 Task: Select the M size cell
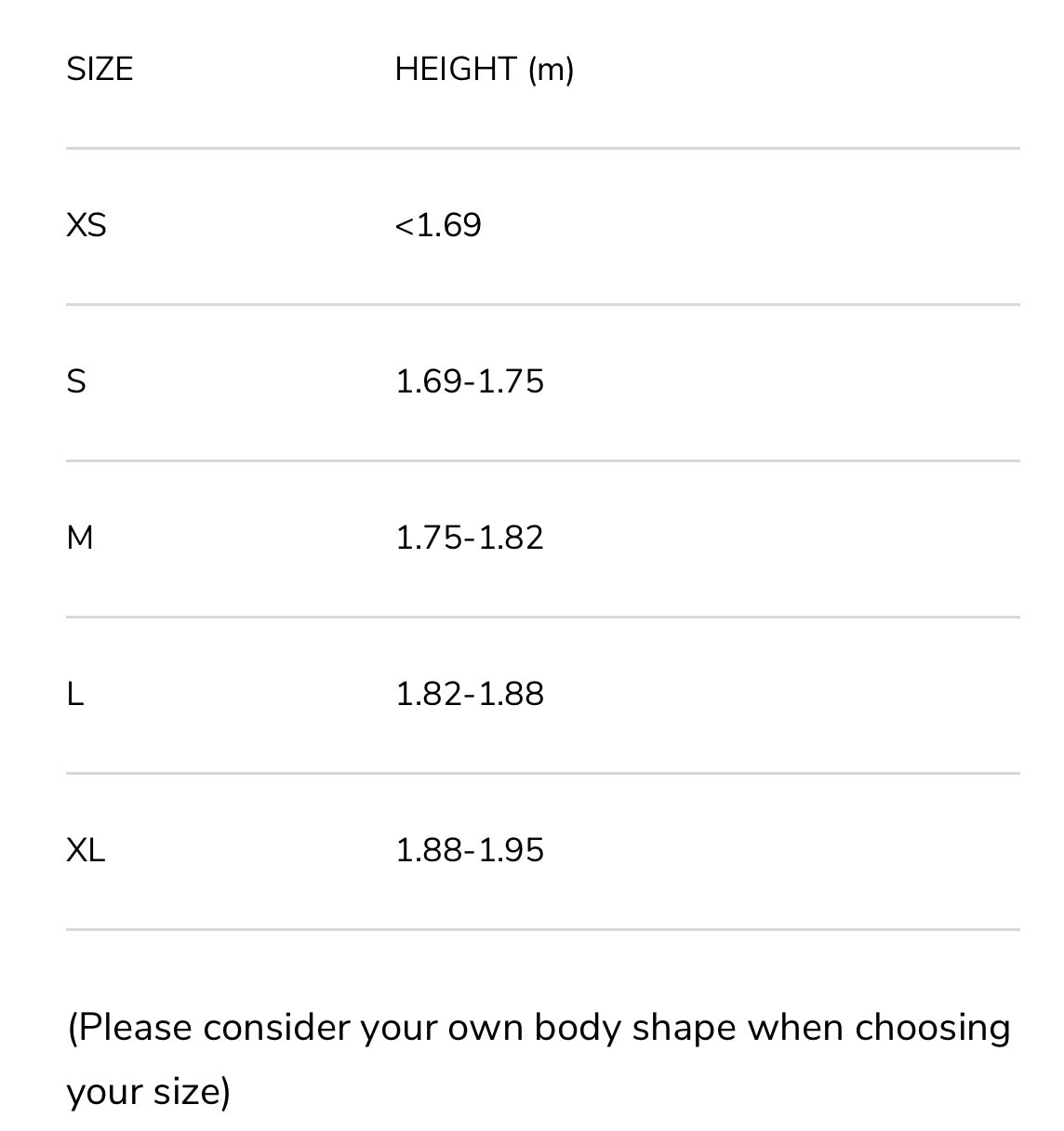tap(80, 539)
